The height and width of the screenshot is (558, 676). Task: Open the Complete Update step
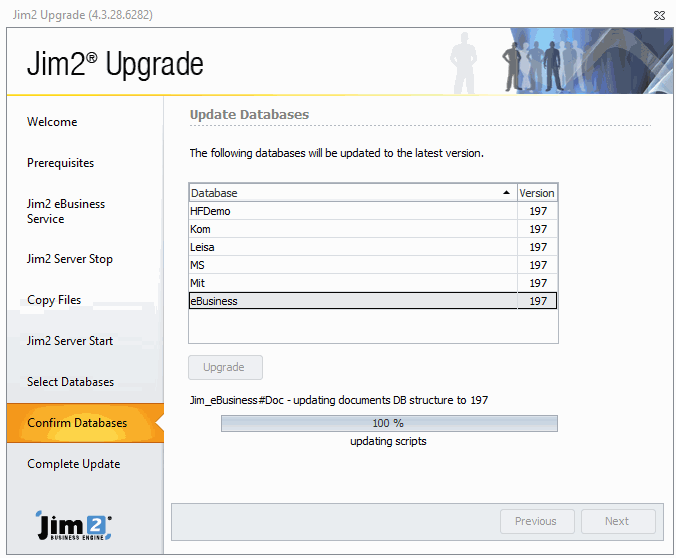click(74, 464)
